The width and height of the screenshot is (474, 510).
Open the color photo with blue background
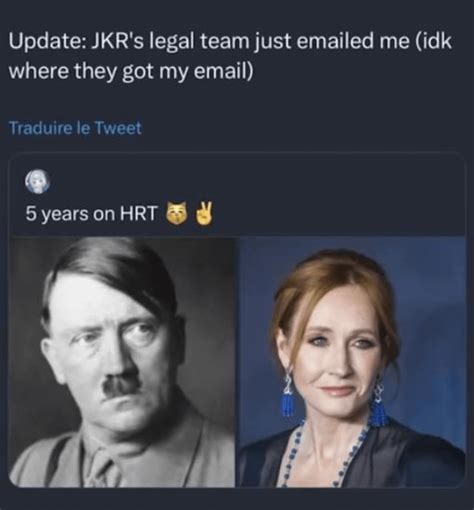352,362
